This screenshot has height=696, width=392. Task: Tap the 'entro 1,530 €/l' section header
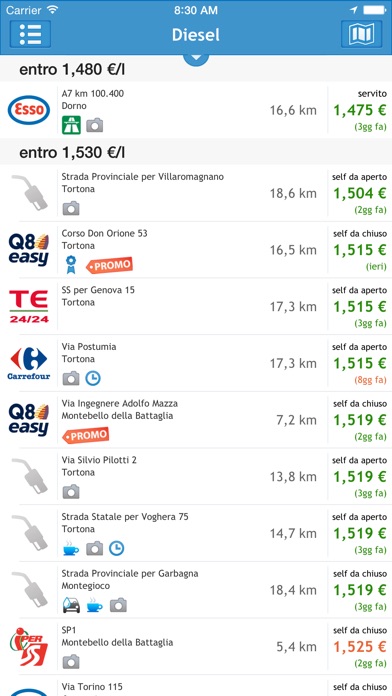[196, 153]
